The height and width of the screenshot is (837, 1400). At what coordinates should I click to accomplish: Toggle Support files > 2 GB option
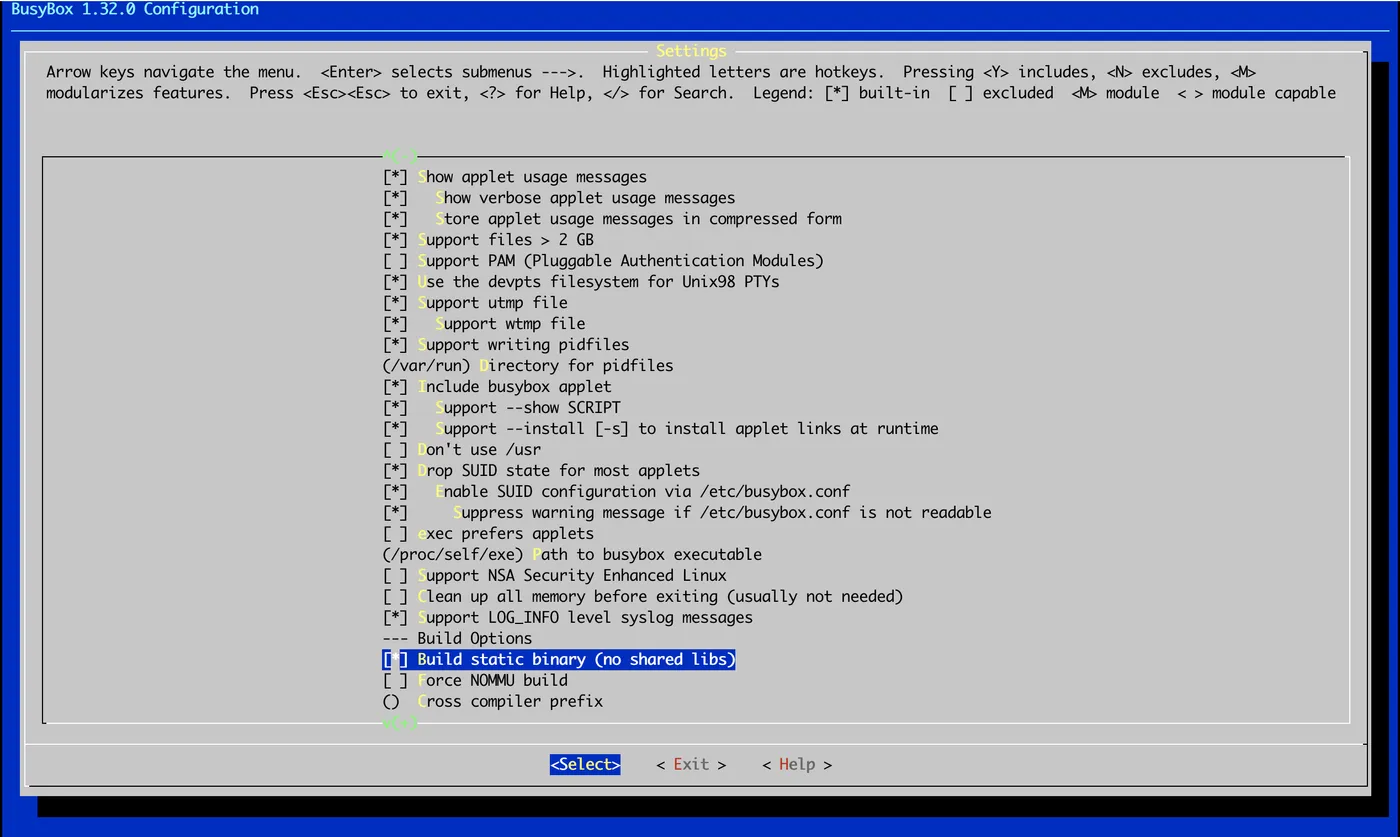[488, 240]
